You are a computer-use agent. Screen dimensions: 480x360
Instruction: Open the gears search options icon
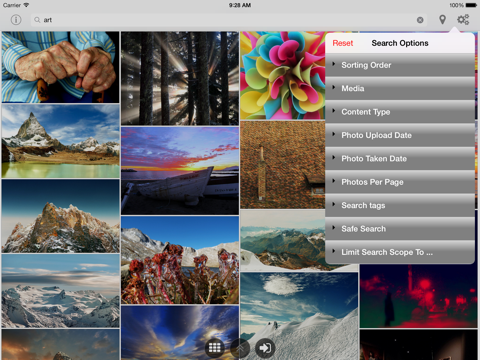click(463, 20)
